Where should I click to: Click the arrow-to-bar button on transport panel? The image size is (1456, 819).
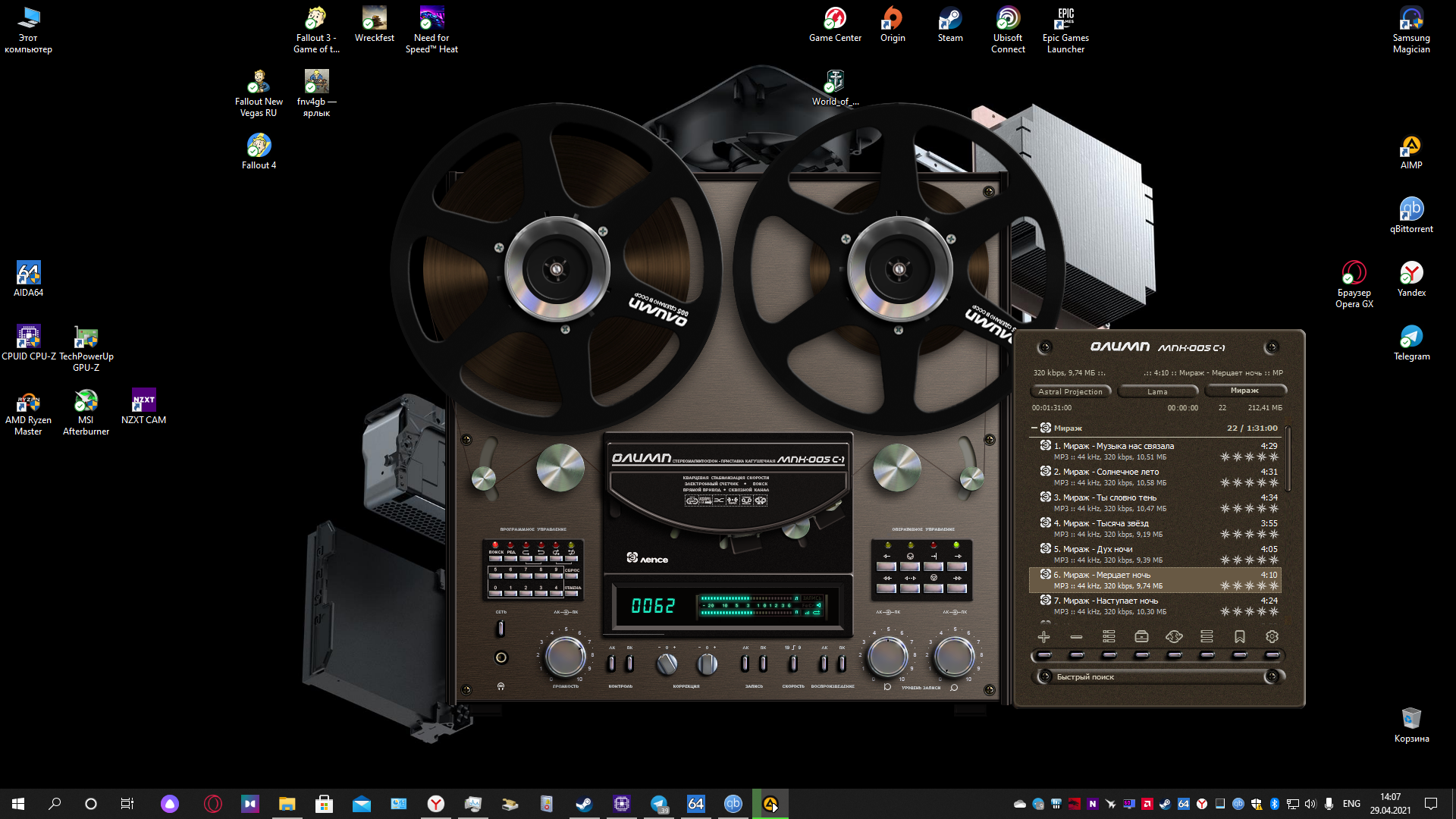click(x=934, y=566)
